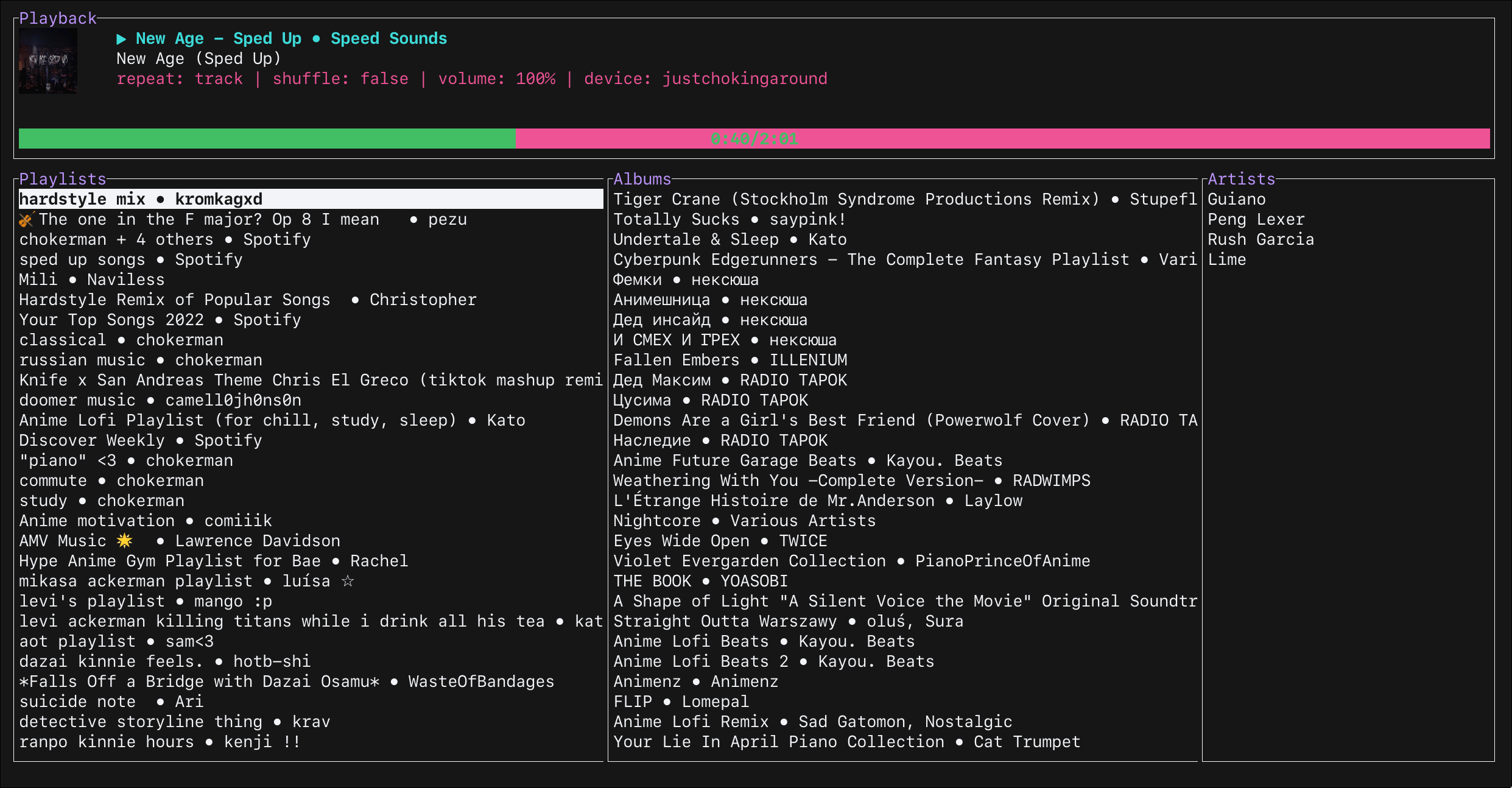Select the hardstyle mix playlist by kromkagxd
The width and height of the screenshot is (1512, 788).
point(141,199)
